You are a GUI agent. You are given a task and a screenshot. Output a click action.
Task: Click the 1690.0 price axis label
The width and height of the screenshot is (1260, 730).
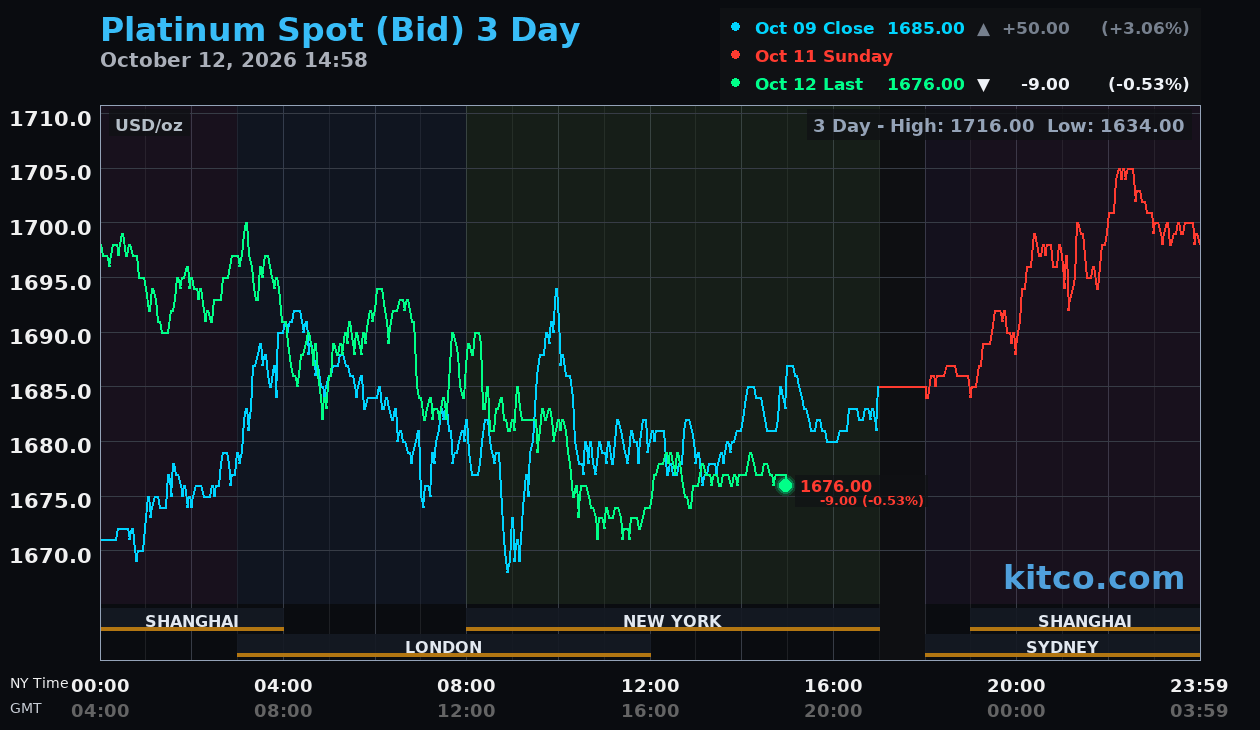(x=51, y=336)
